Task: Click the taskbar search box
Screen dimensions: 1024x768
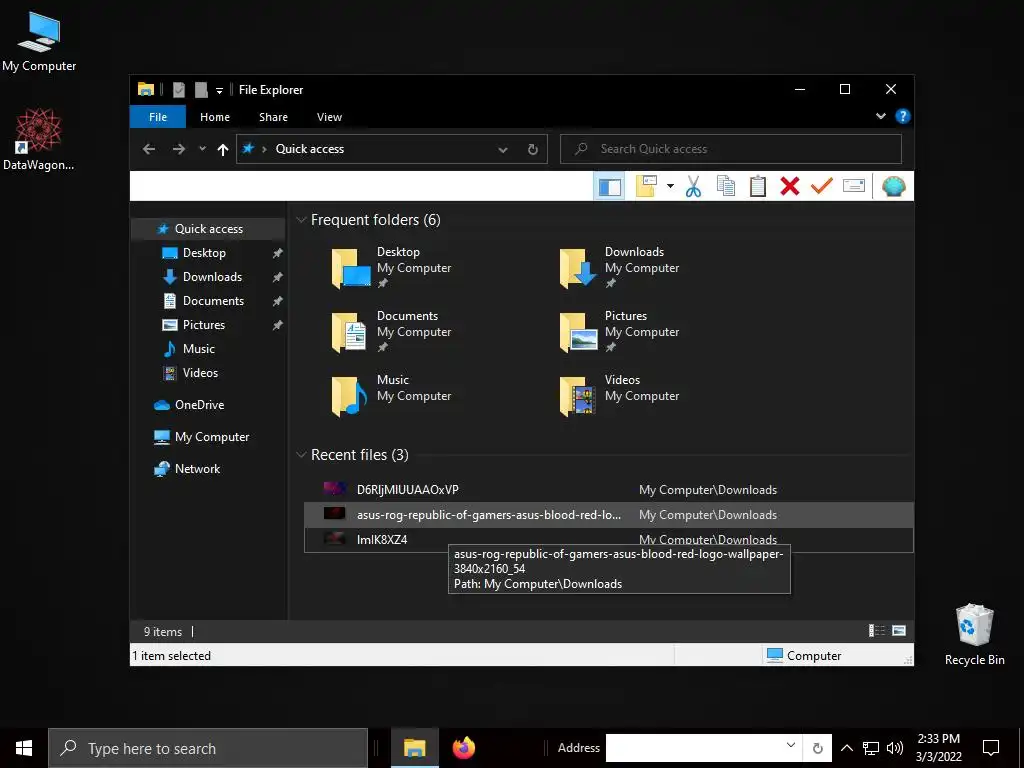Action: click(x=208, y=748)
